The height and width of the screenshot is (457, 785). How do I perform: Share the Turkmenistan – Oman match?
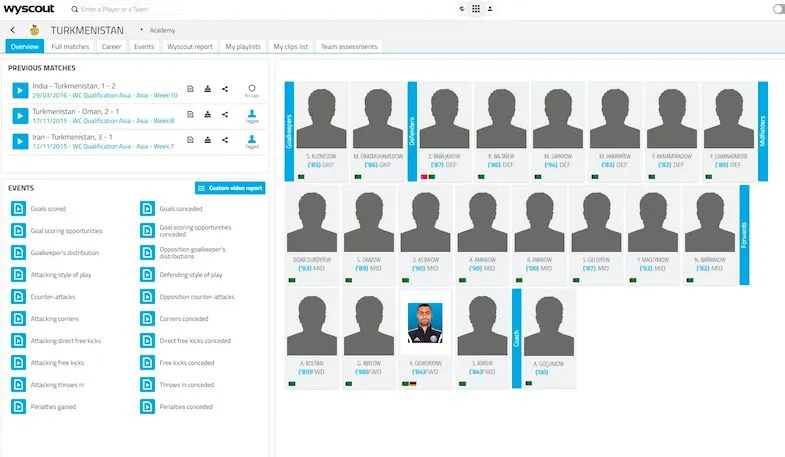(225, 115)
